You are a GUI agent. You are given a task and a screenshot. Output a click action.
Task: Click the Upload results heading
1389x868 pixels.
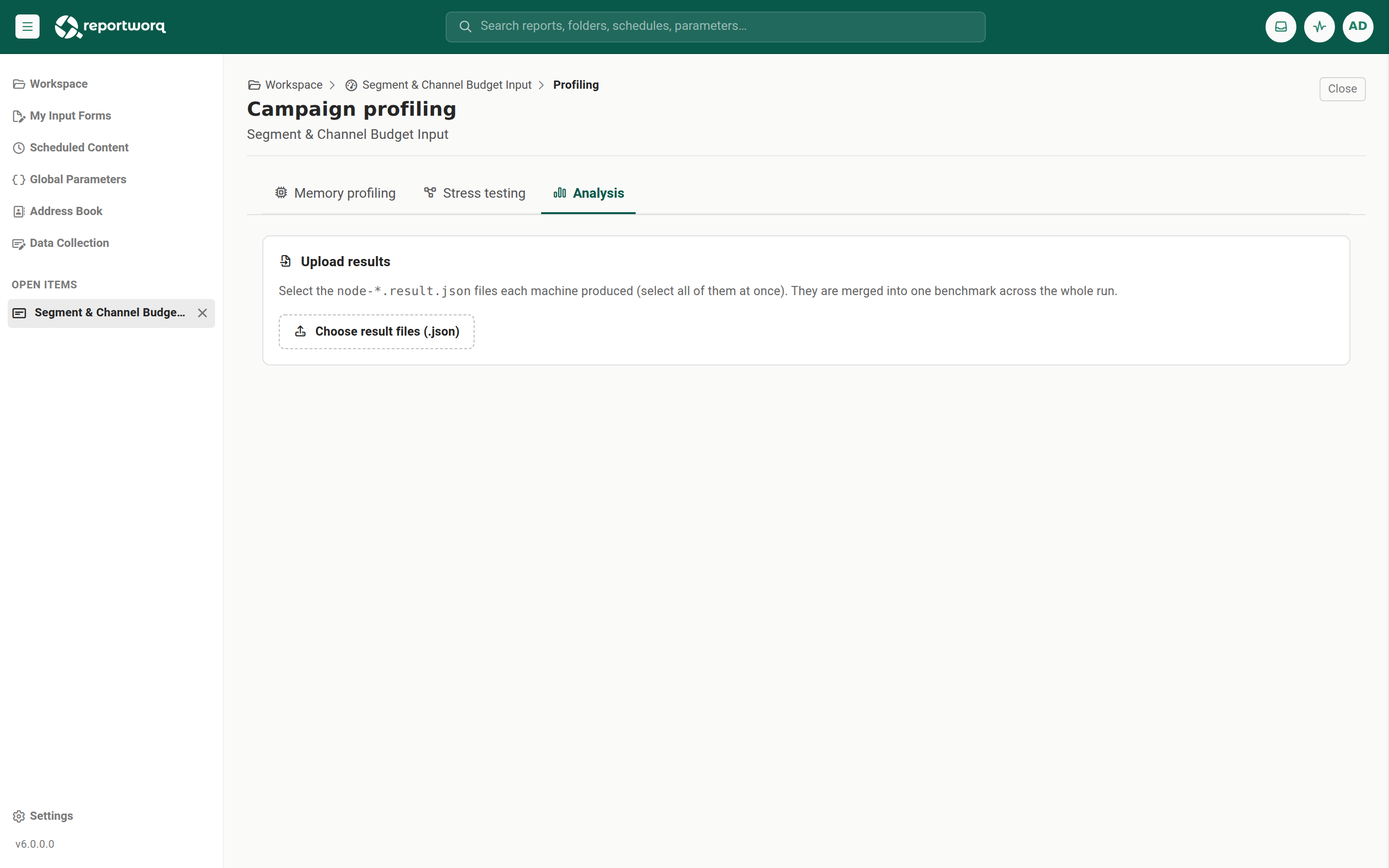(345, 262)
